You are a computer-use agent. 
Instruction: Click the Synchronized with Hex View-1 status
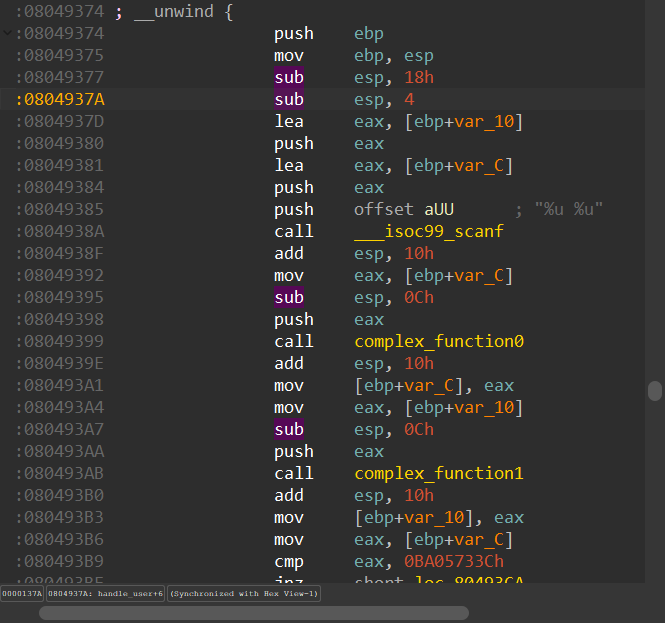(x=244, y=593)
